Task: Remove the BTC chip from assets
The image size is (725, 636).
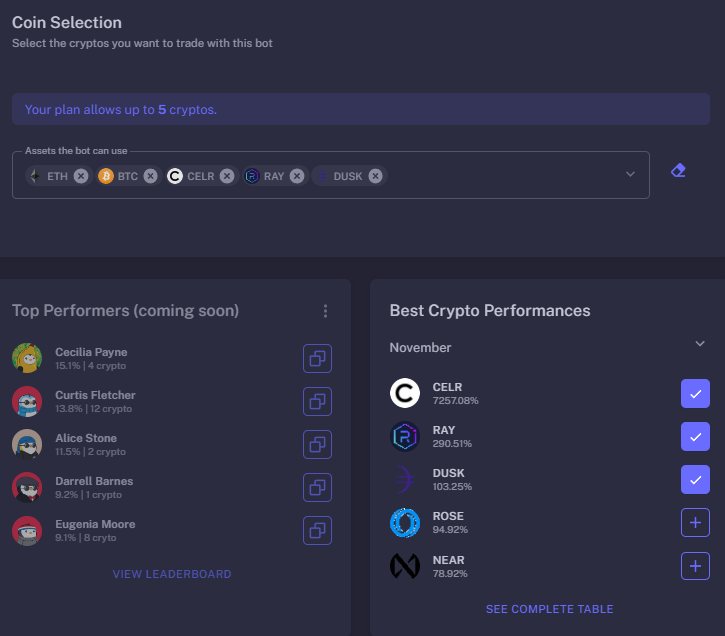Action: pyautogui.click(x=150, y=176)
